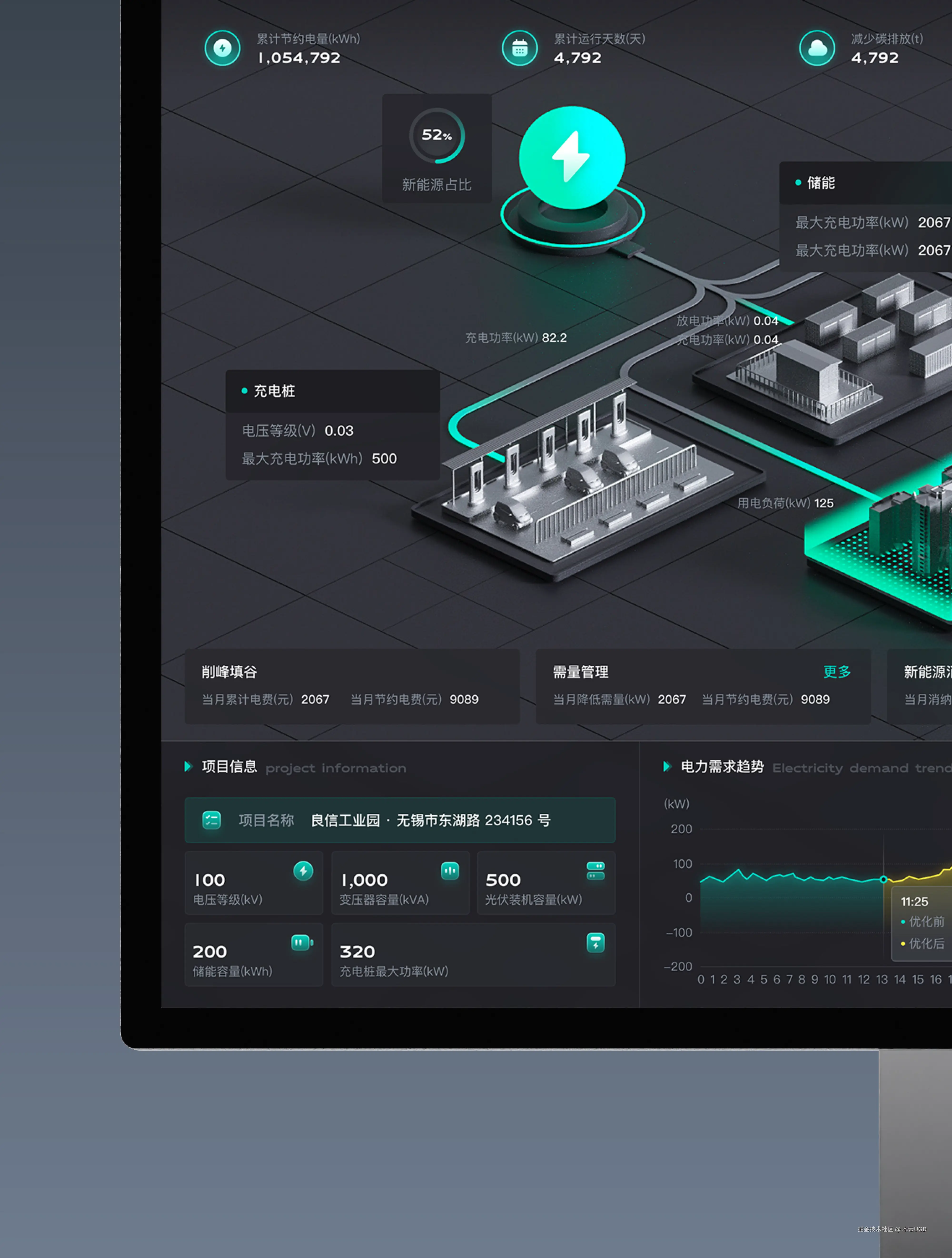
Task: Click the transformer icon on the 变压器容量(kVA) card
Action: point(450,871)
